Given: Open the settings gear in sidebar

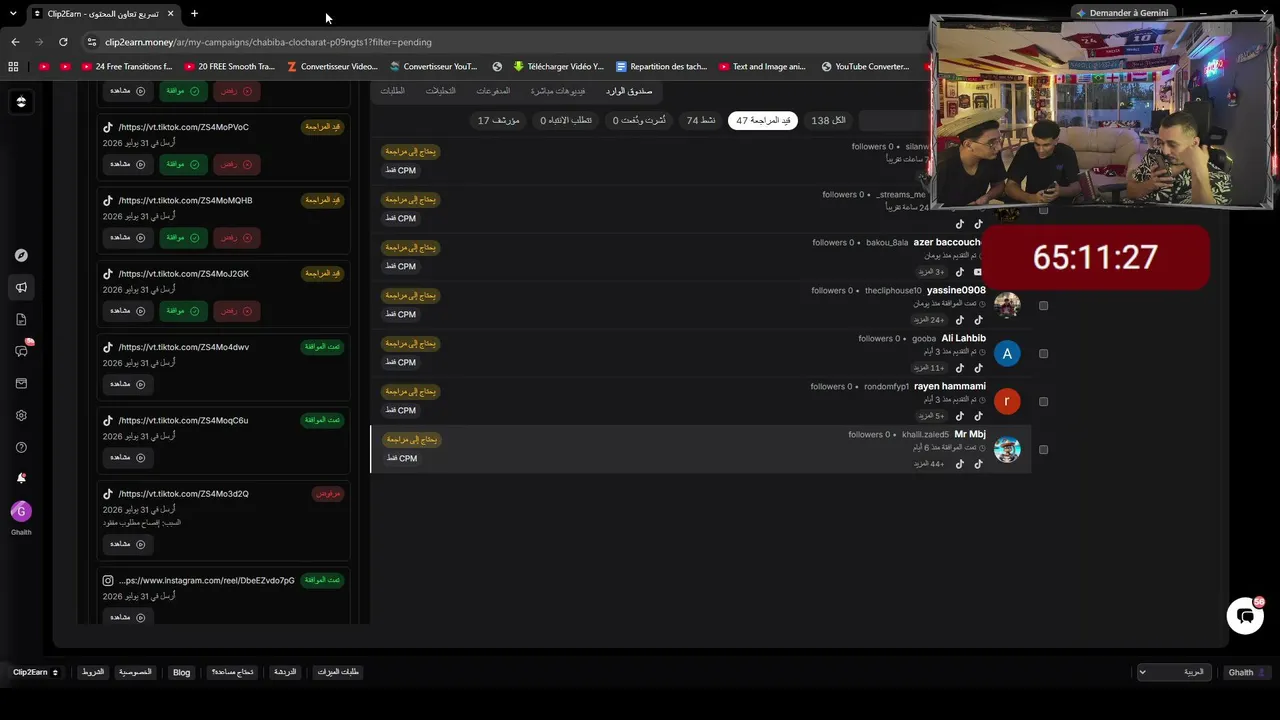Looking at the screenshot, I should coord(21,415).
